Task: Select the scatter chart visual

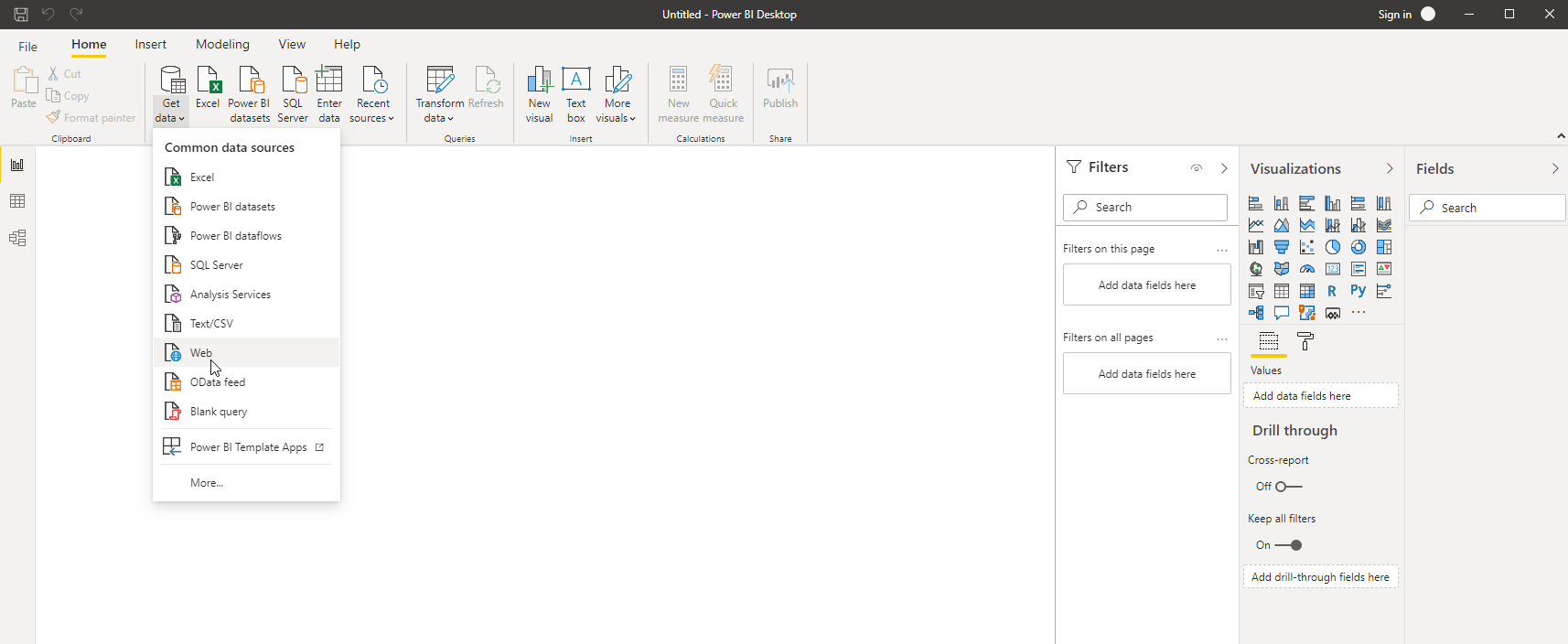Action: 1307,247
